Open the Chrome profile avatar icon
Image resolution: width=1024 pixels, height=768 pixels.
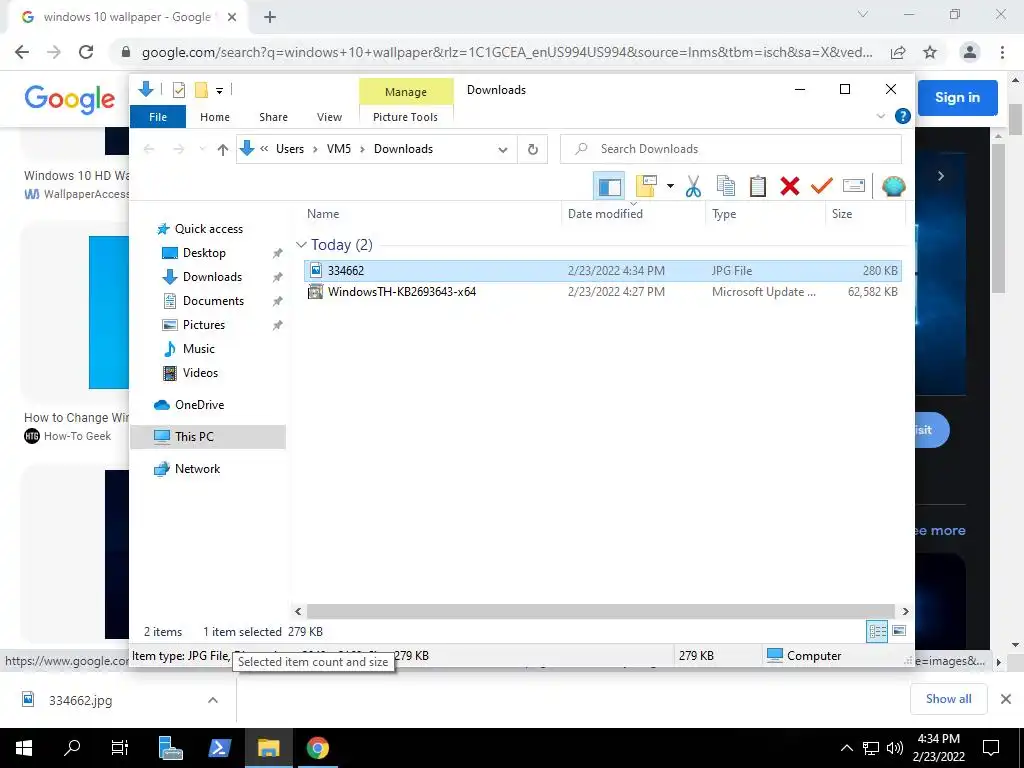click(970, 52)
